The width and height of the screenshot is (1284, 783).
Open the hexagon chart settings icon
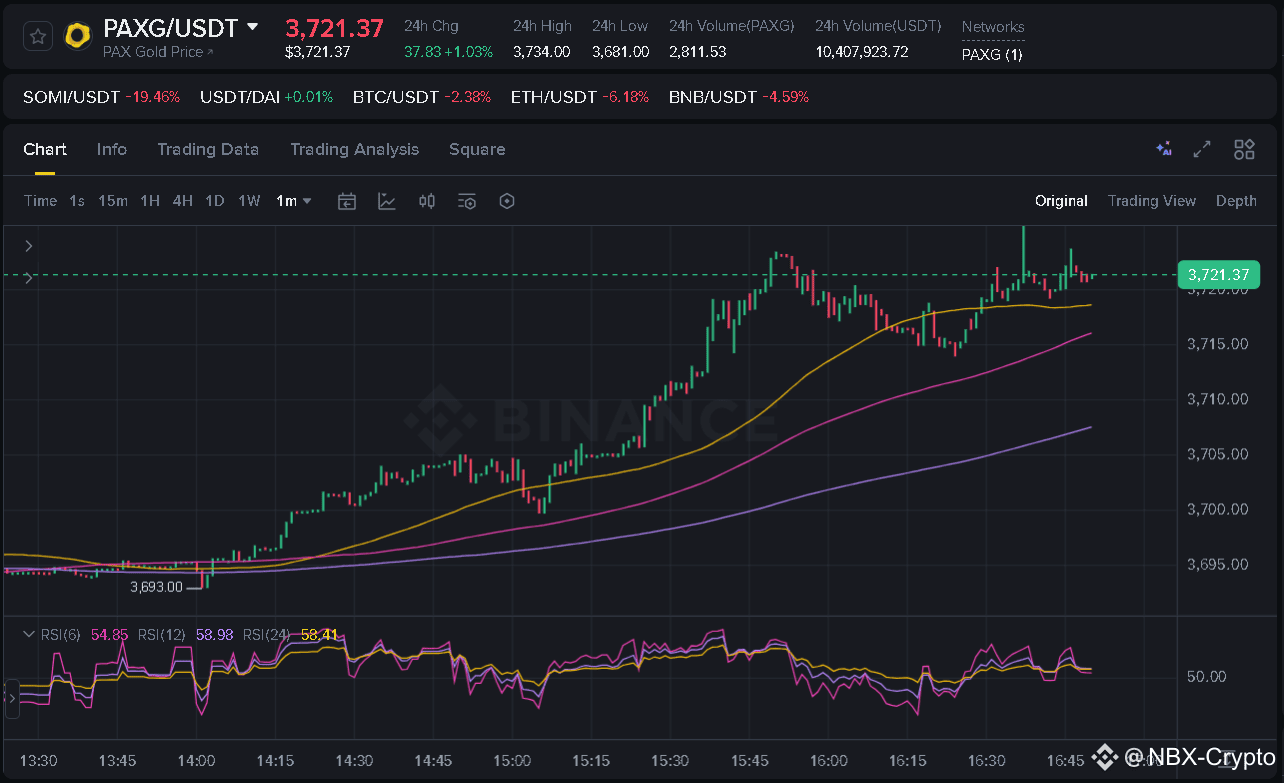(507, 201)
